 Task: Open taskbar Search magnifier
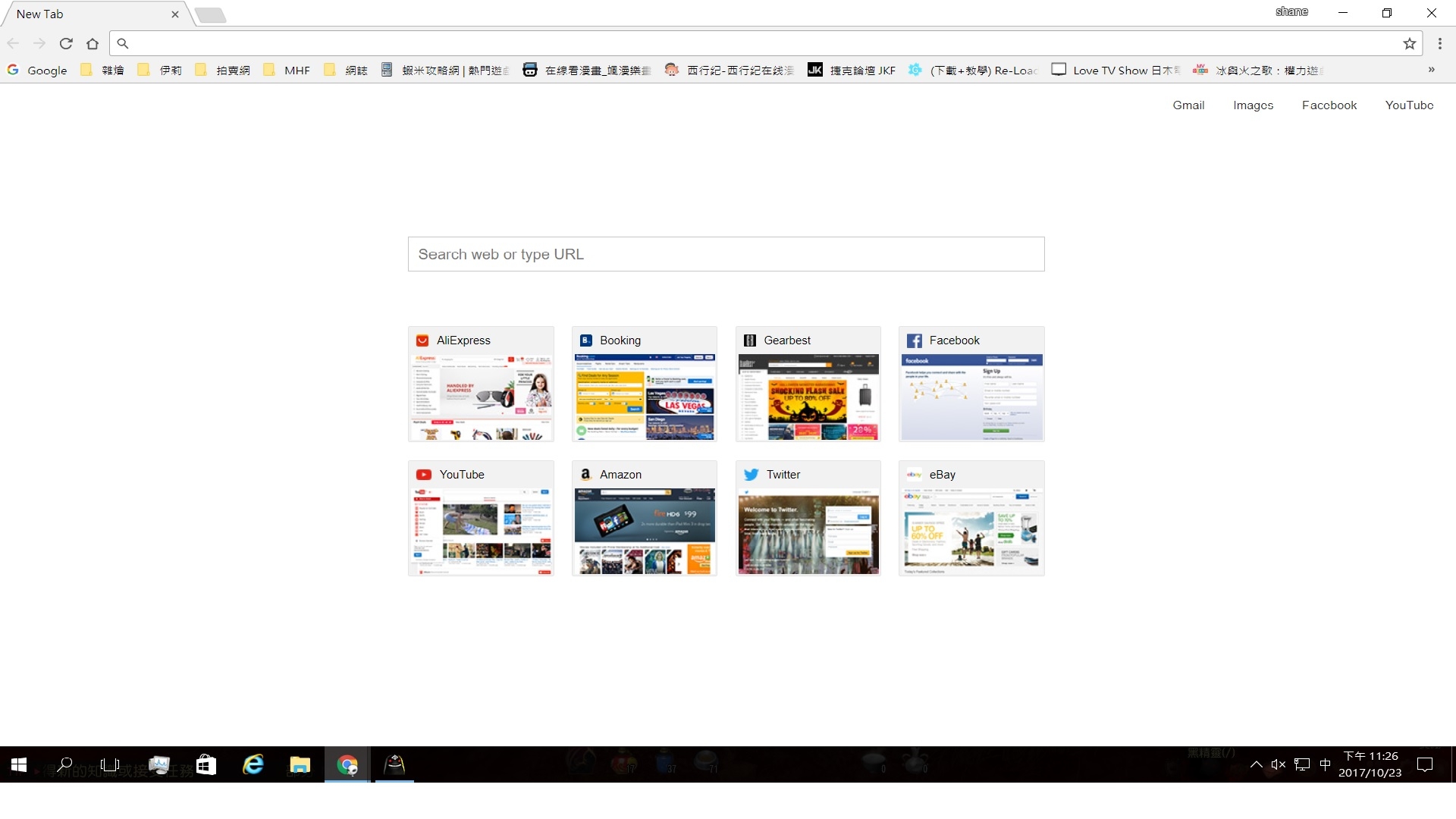tap(65, 764)
